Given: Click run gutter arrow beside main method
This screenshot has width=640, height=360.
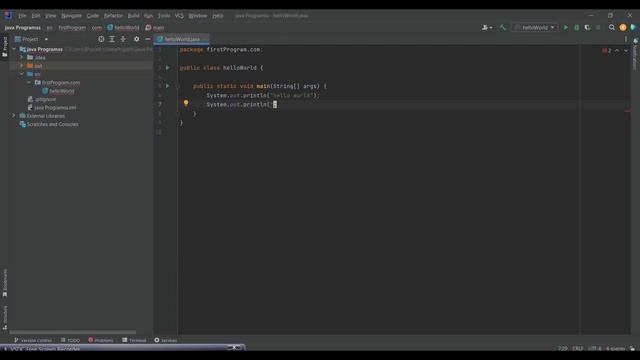Looking at the screenshot, I should (x=168, y=86).
